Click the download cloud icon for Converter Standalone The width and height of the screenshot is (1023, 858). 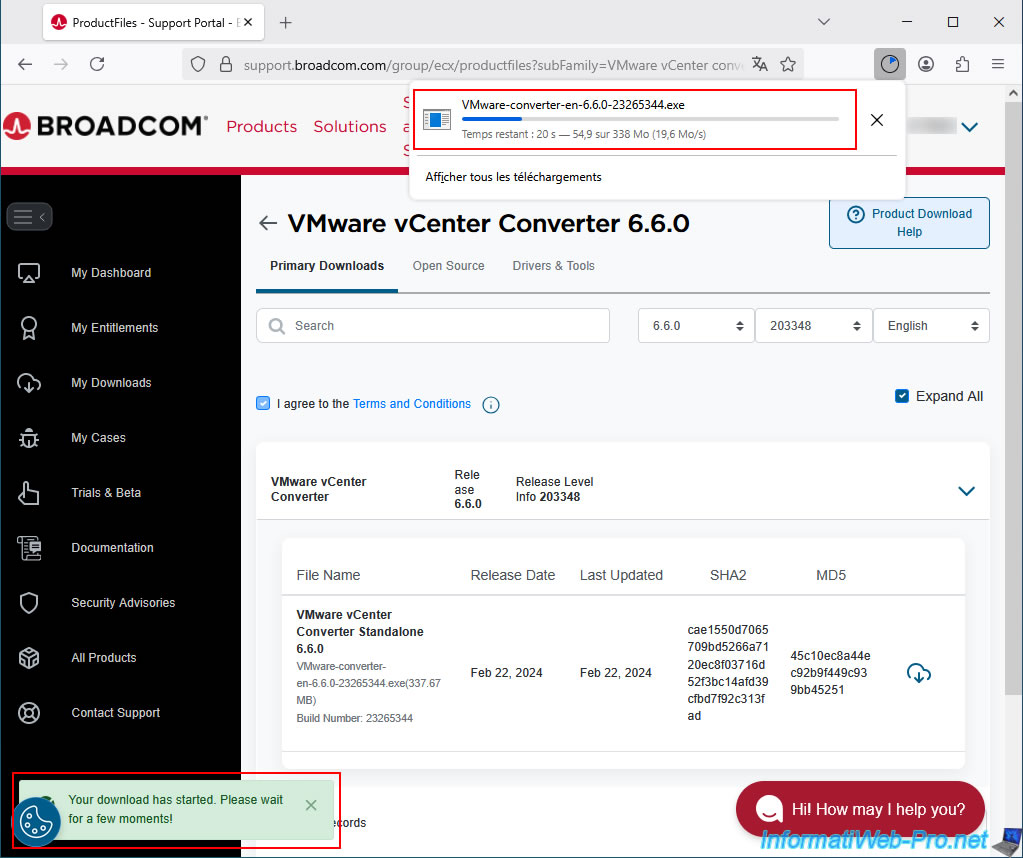click(x=918, y=673)
